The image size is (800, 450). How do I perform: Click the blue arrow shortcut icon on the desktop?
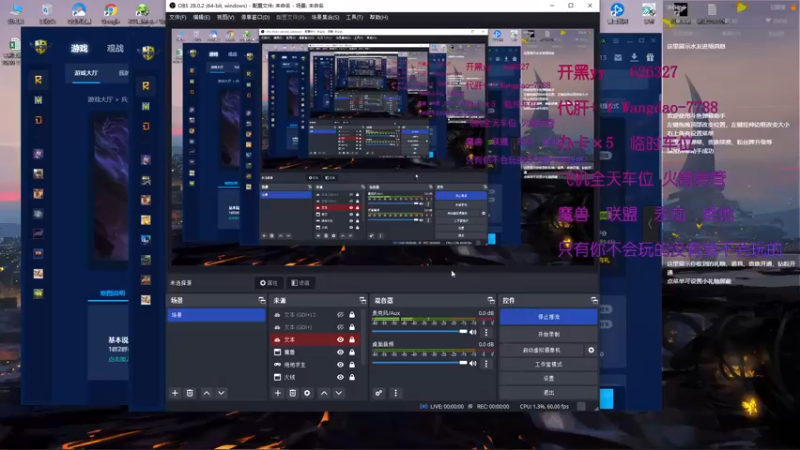point(617,11)
